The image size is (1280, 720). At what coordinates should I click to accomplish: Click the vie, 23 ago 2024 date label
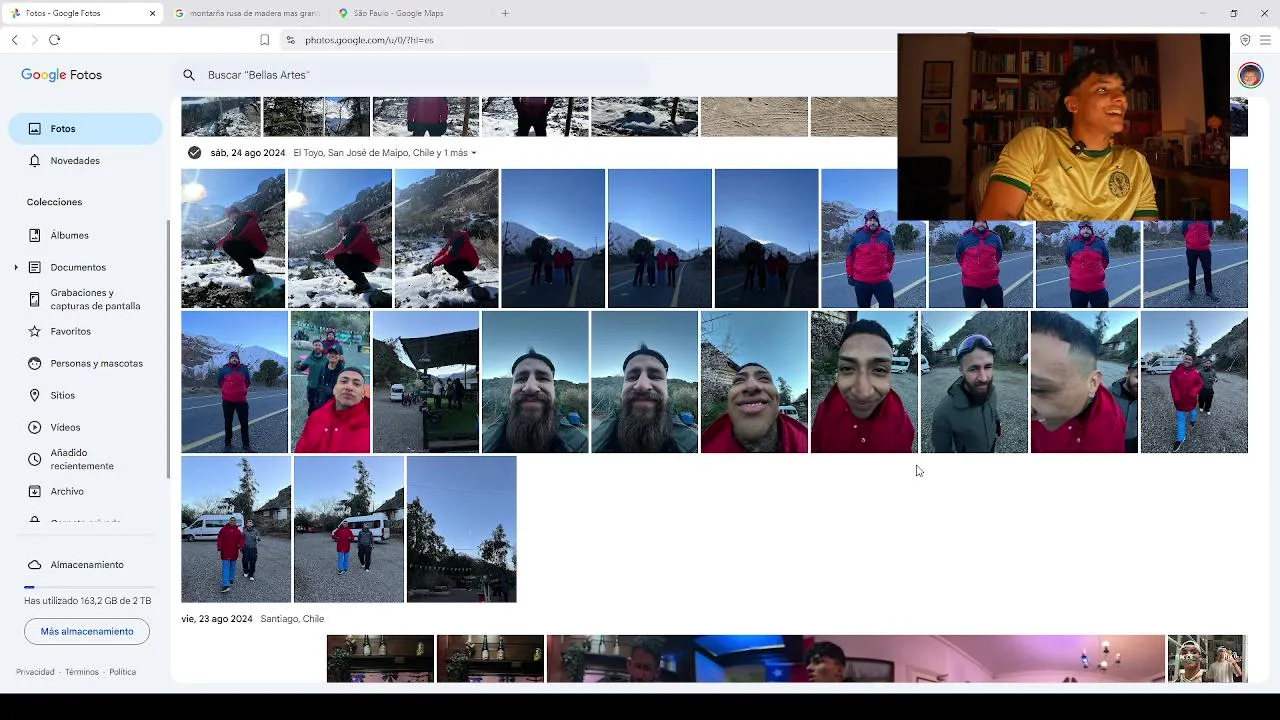click(217, 619)
